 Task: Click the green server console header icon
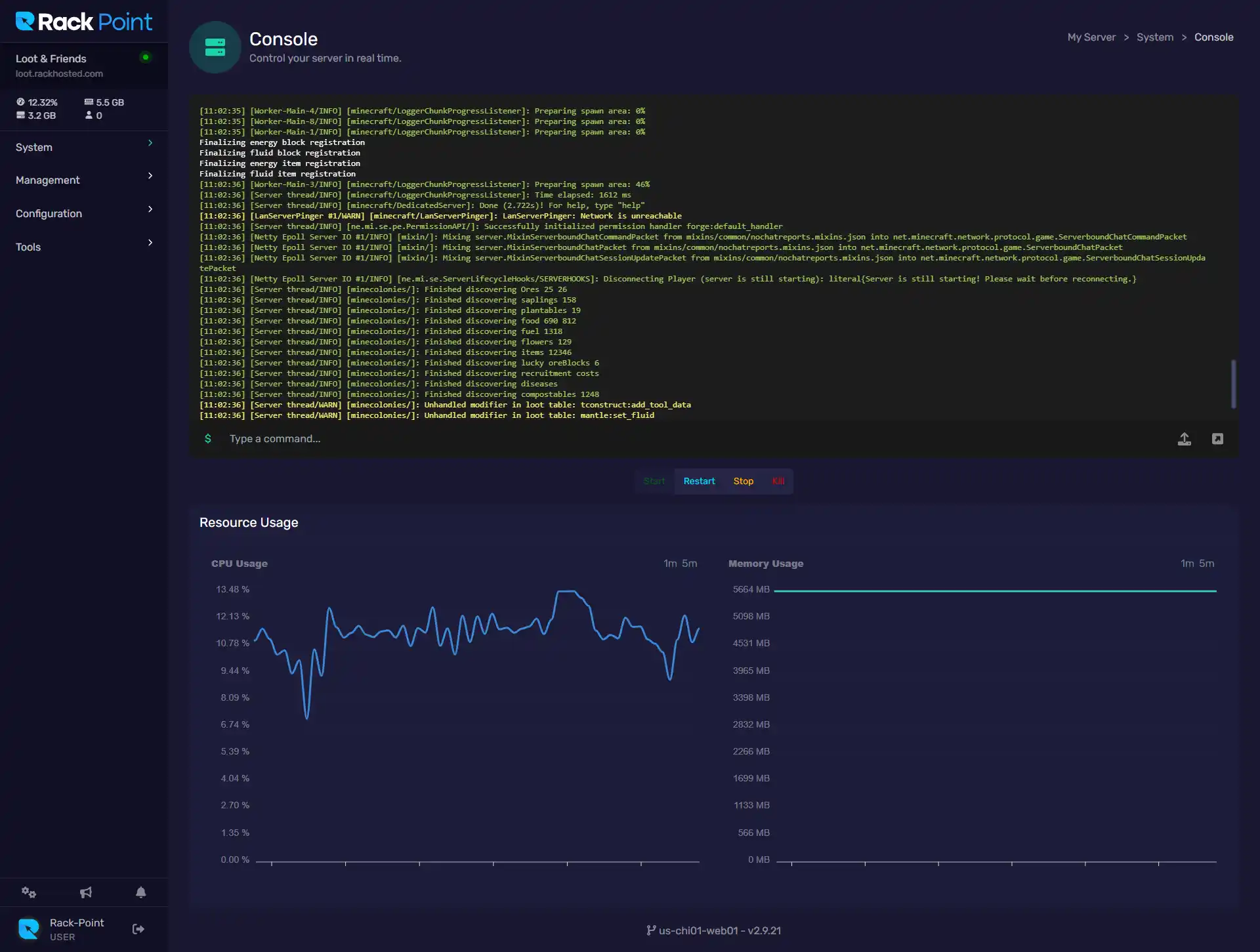point(215,47)
